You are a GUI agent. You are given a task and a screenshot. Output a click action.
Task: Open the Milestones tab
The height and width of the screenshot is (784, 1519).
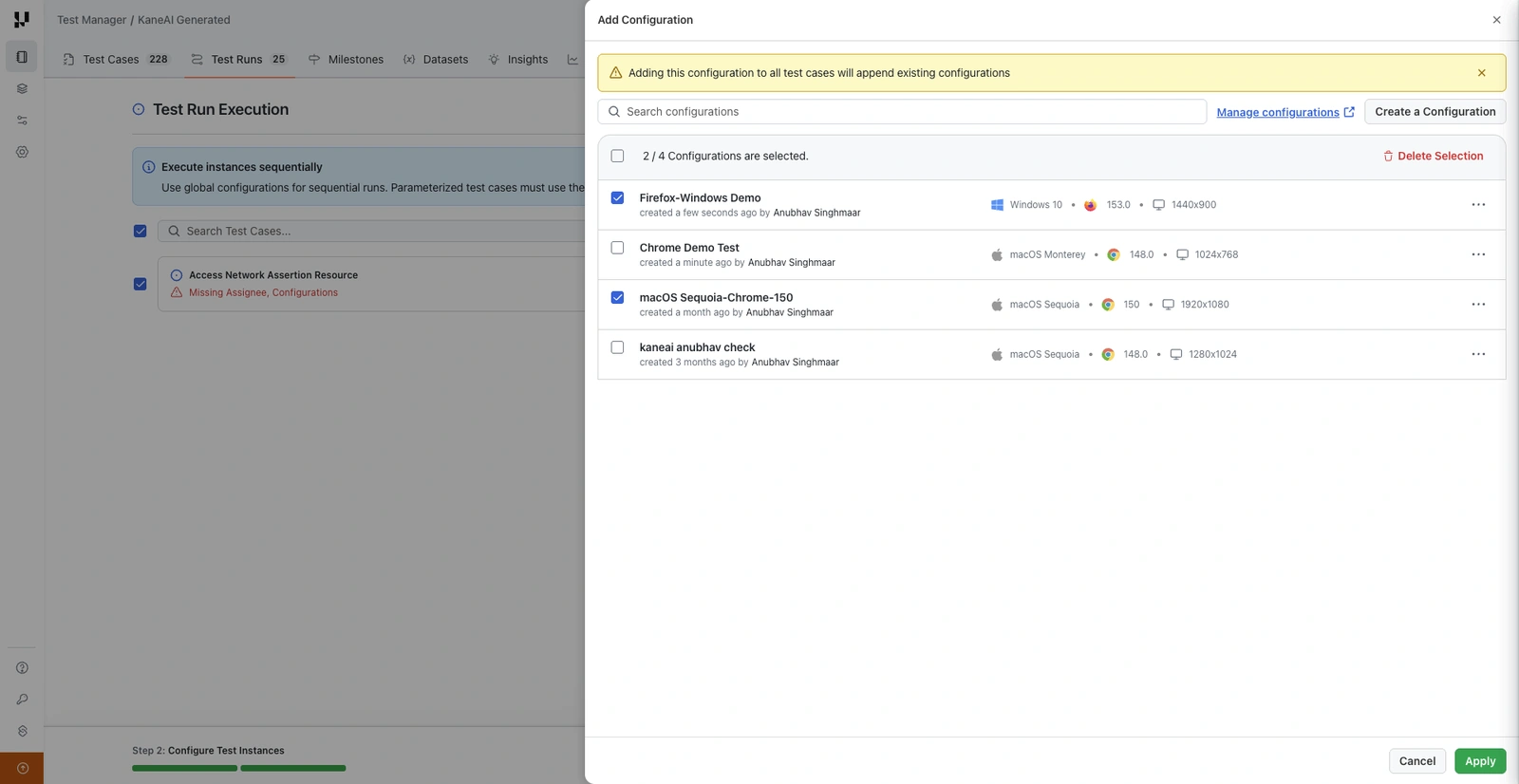click(347, 59)
